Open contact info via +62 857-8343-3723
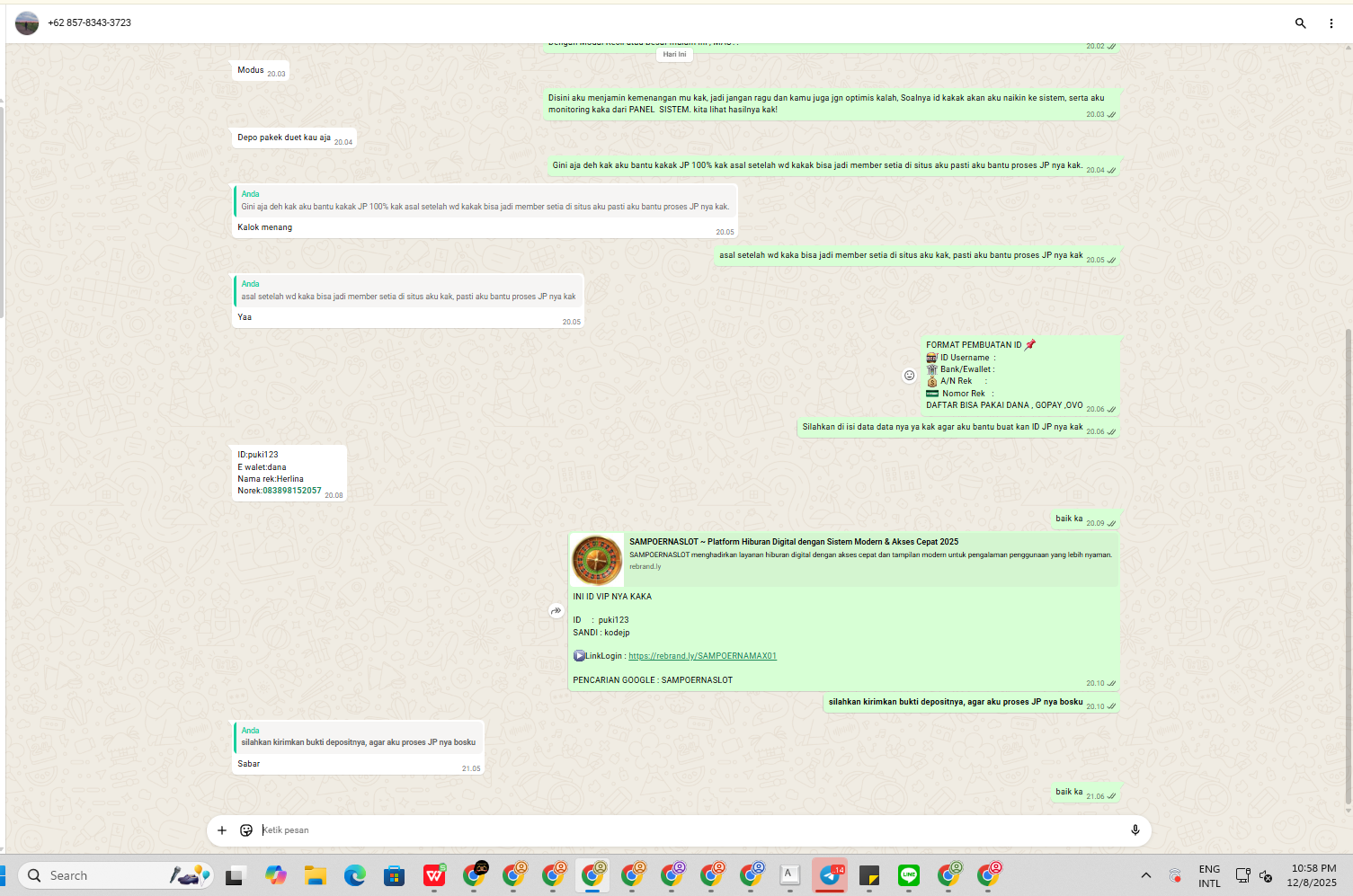1353x896 pixels. pyautogui.click(x=90, y=23)
